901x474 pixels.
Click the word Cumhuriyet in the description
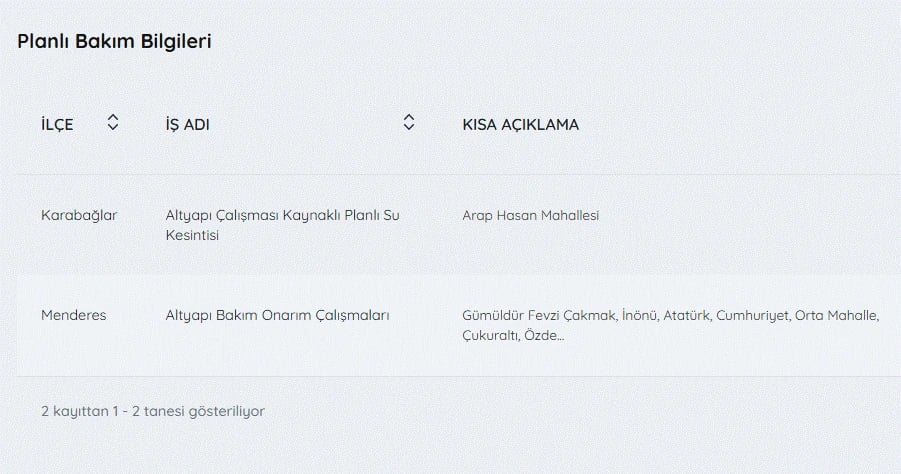(x=754, y=316)
